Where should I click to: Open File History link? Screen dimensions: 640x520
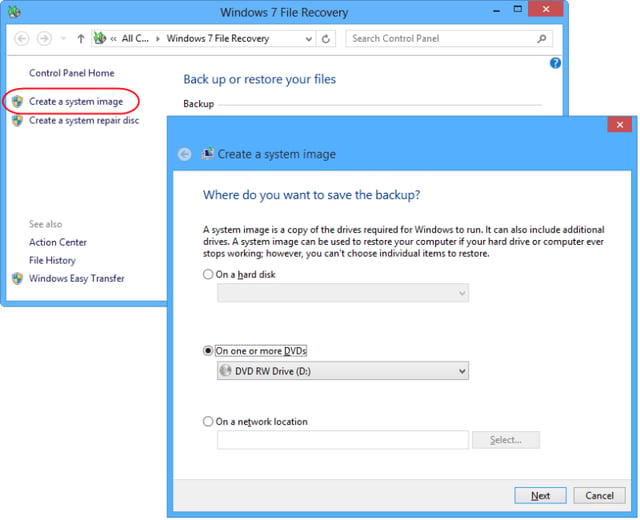52,260
